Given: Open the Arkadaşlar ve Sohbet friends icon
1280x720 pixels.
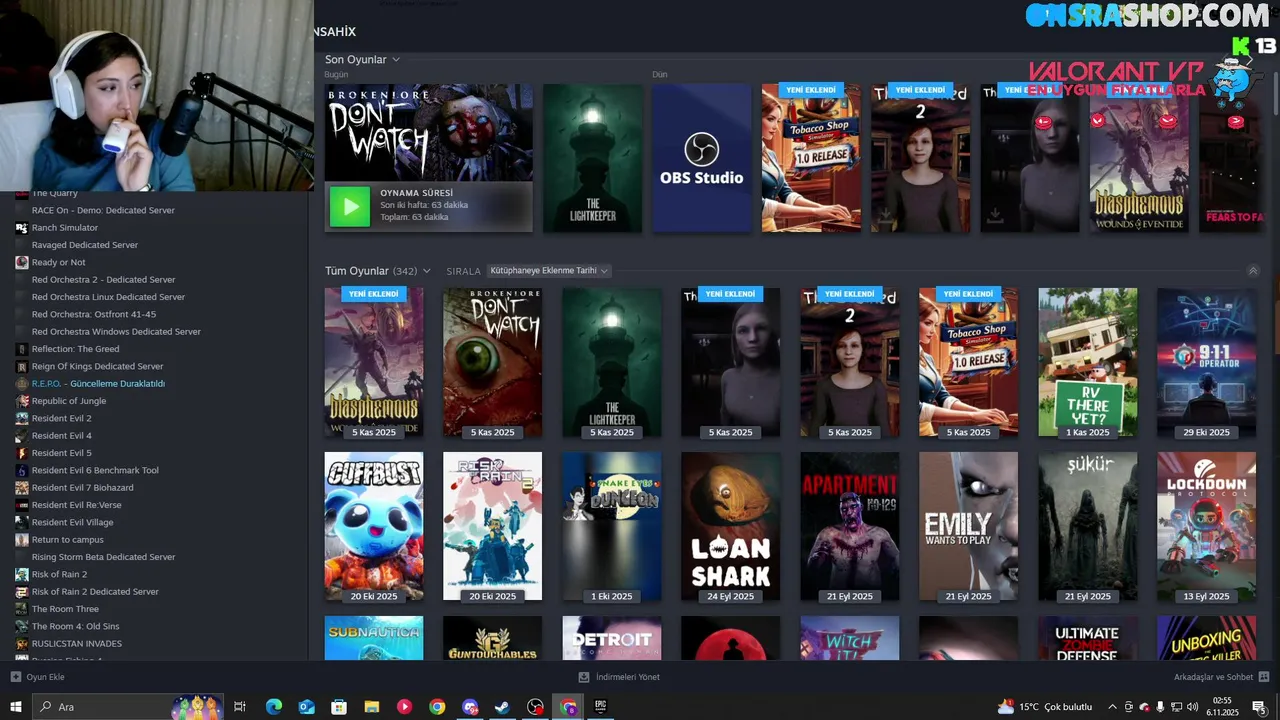Looking at the screenshot, I should (1264, 677).
